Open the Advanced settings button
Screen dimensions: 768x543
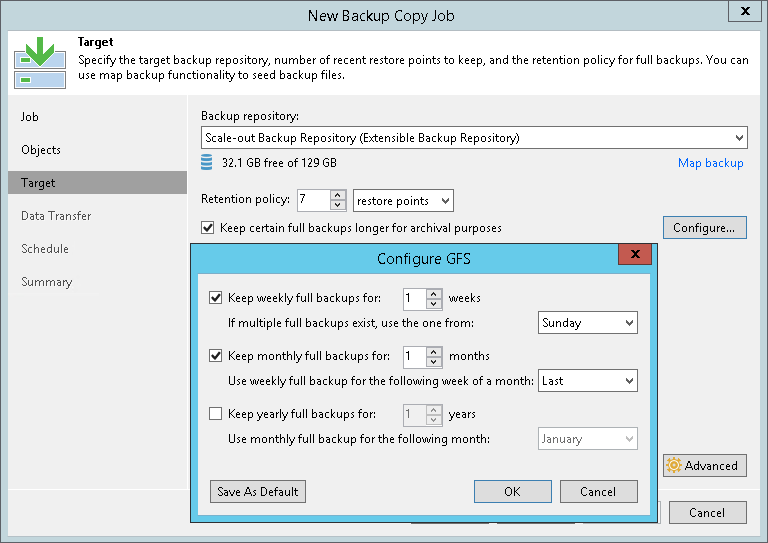click(705, 466)
